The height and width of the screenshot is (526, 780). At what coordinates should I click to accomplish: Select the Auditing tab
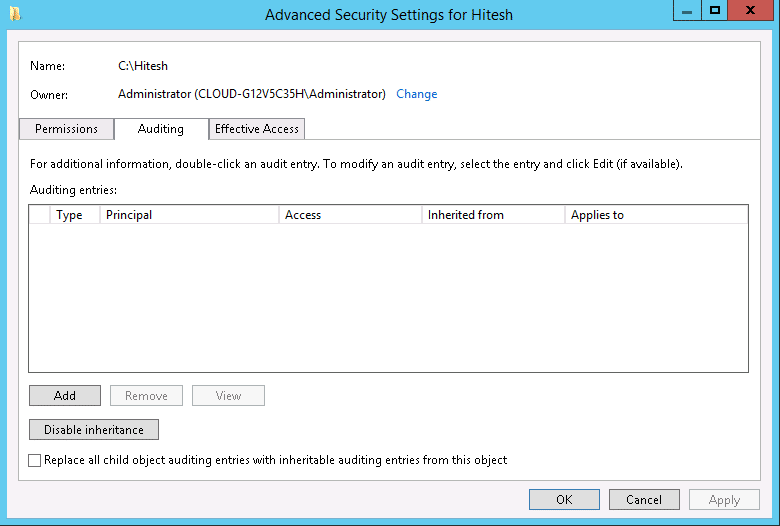pos(161,129)
